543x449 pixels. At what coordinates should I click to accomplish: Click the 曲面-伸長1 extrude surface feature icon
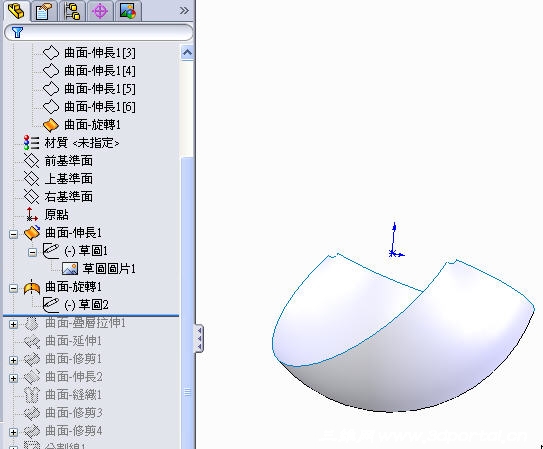[x=32, y=233]
